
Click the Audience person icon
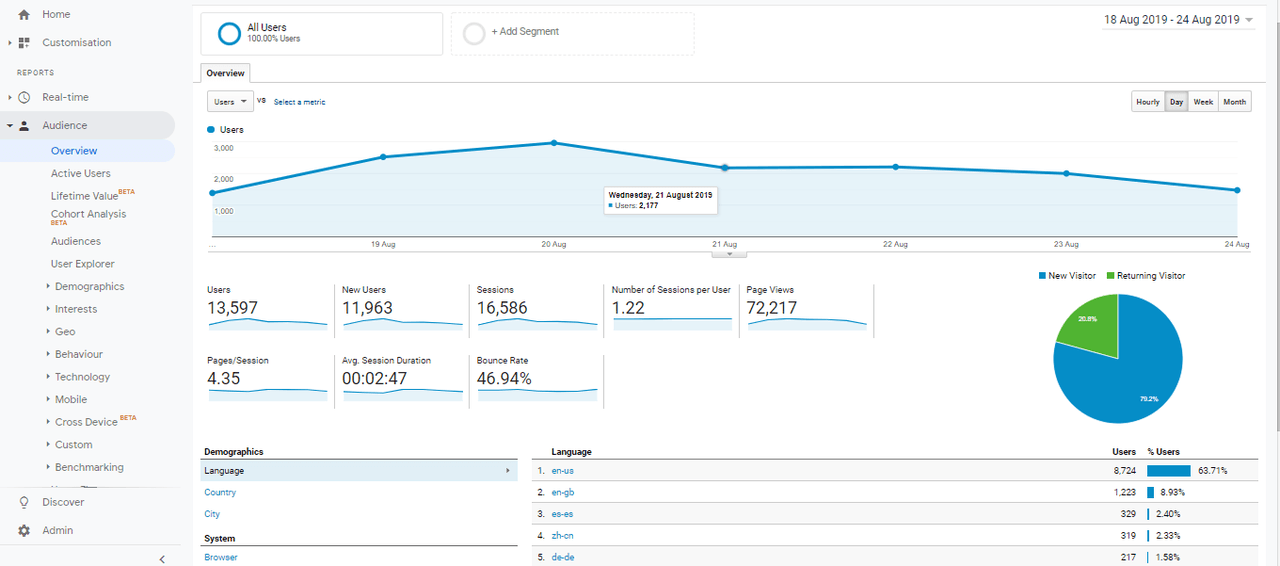pyautogui.click(x=24, y=126)
